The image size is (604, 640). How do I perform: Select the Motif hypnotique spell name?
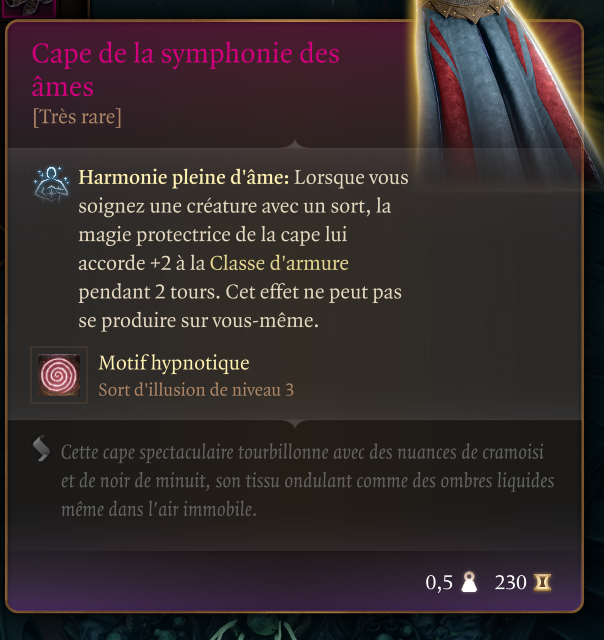click(174, 363)
